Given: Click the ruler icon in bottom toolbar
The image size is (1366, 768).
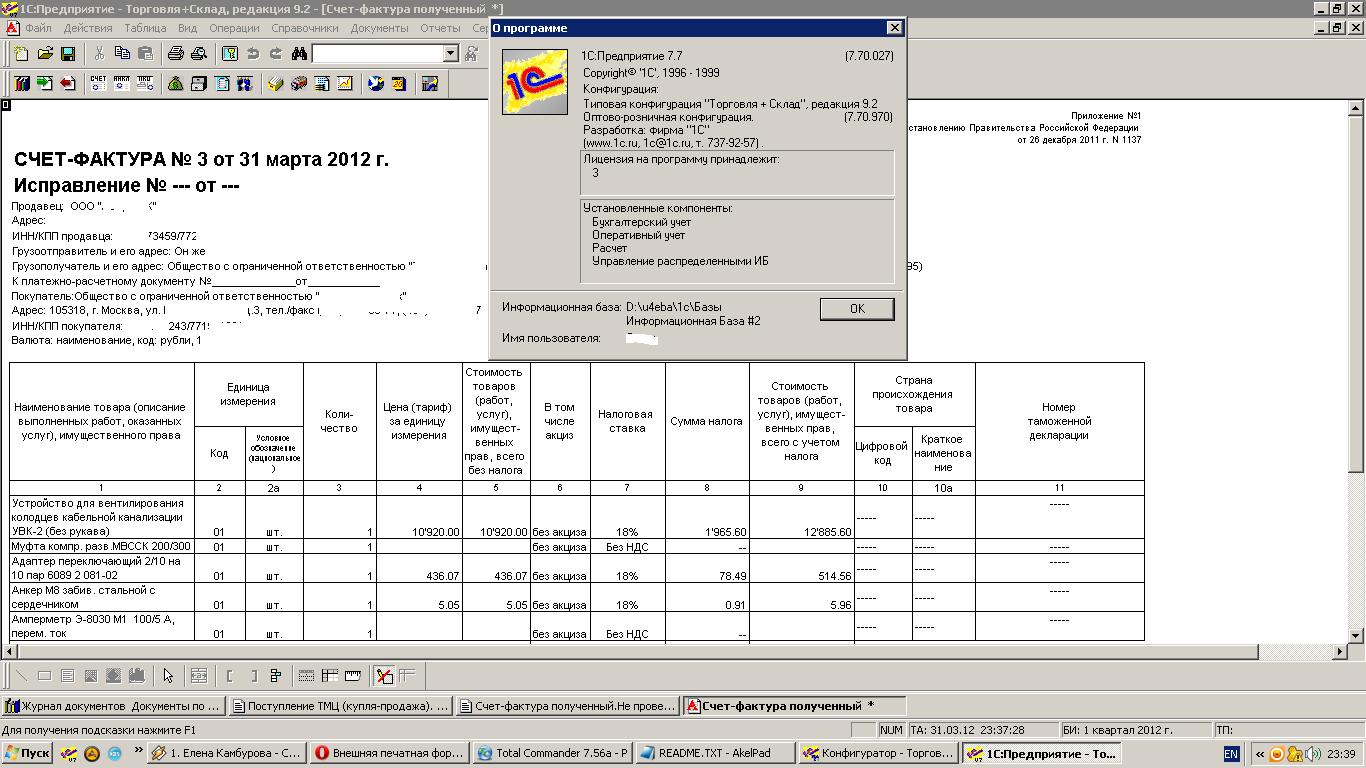Looking at the screenshot, I should tap(352, 676).
